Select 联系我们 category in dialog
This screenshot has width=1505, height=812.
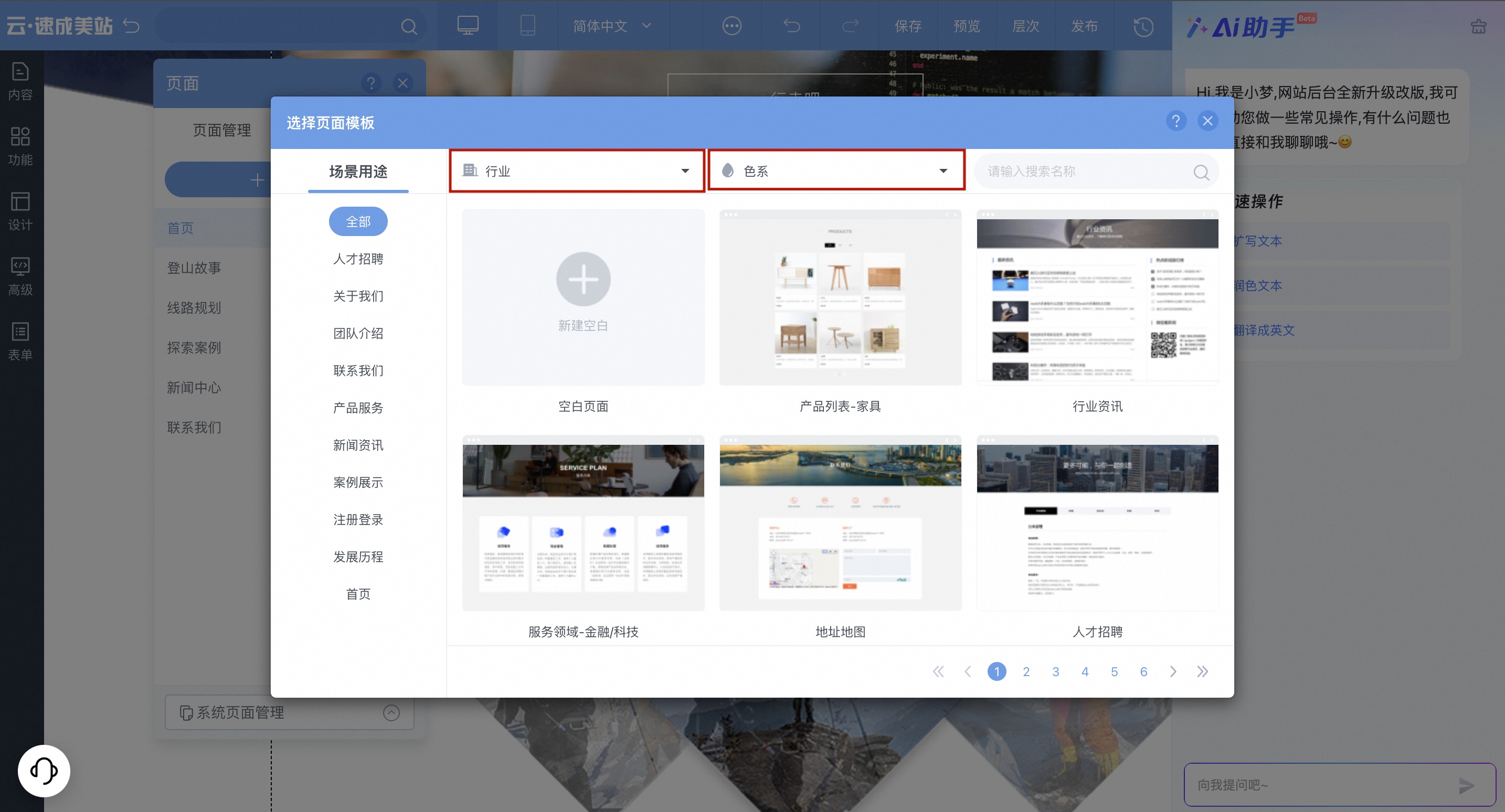[358, 370]
